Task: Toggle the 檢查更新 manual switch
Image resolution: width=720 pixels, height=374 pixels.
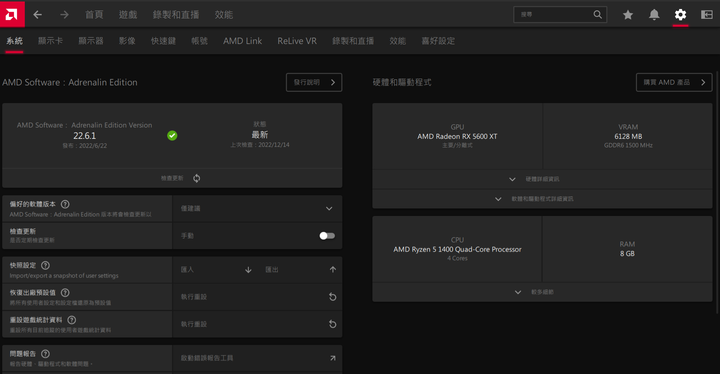Action: [327, 236]
